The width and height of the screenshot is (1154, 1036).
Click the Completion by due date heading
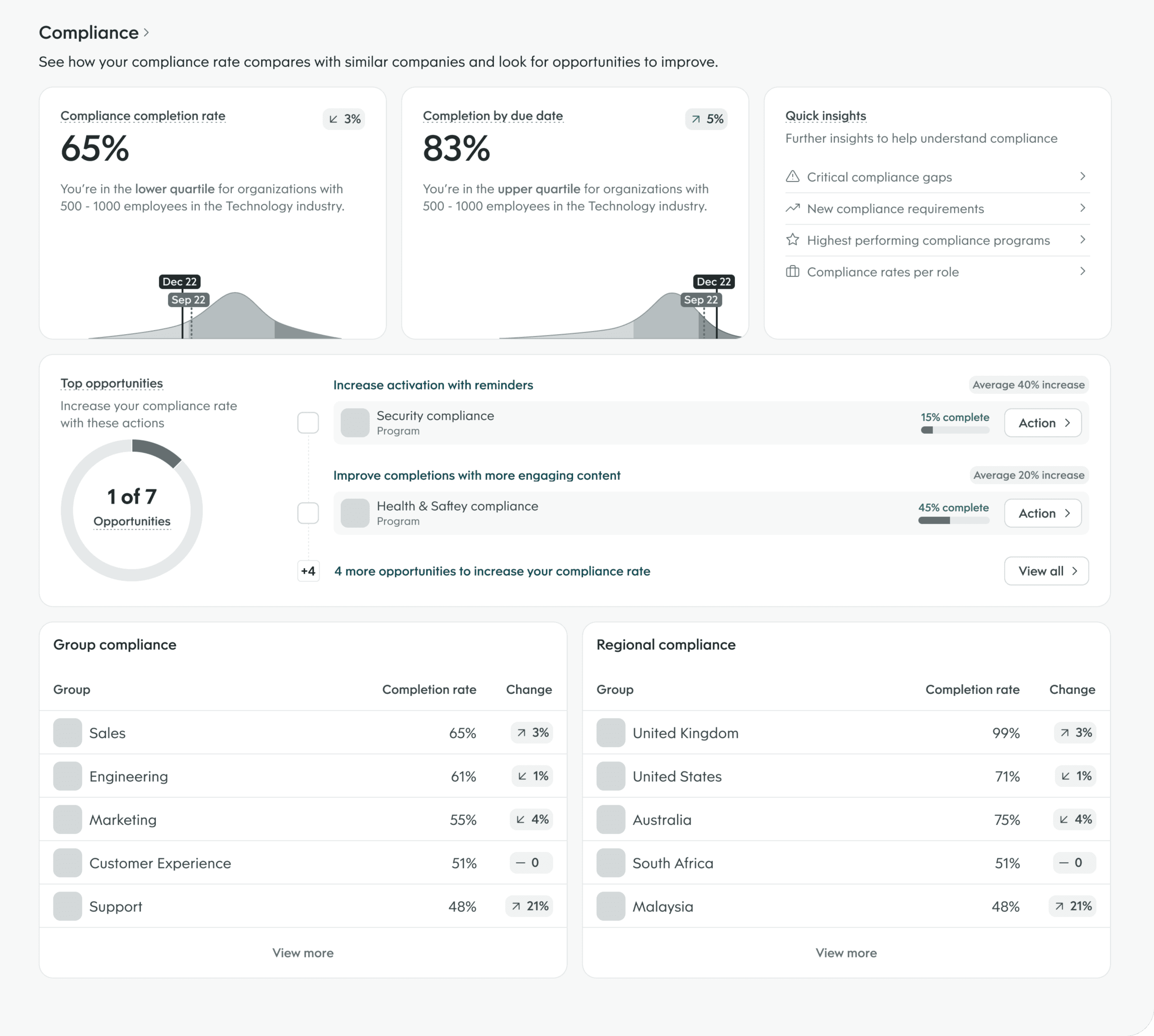pos(493,116)
